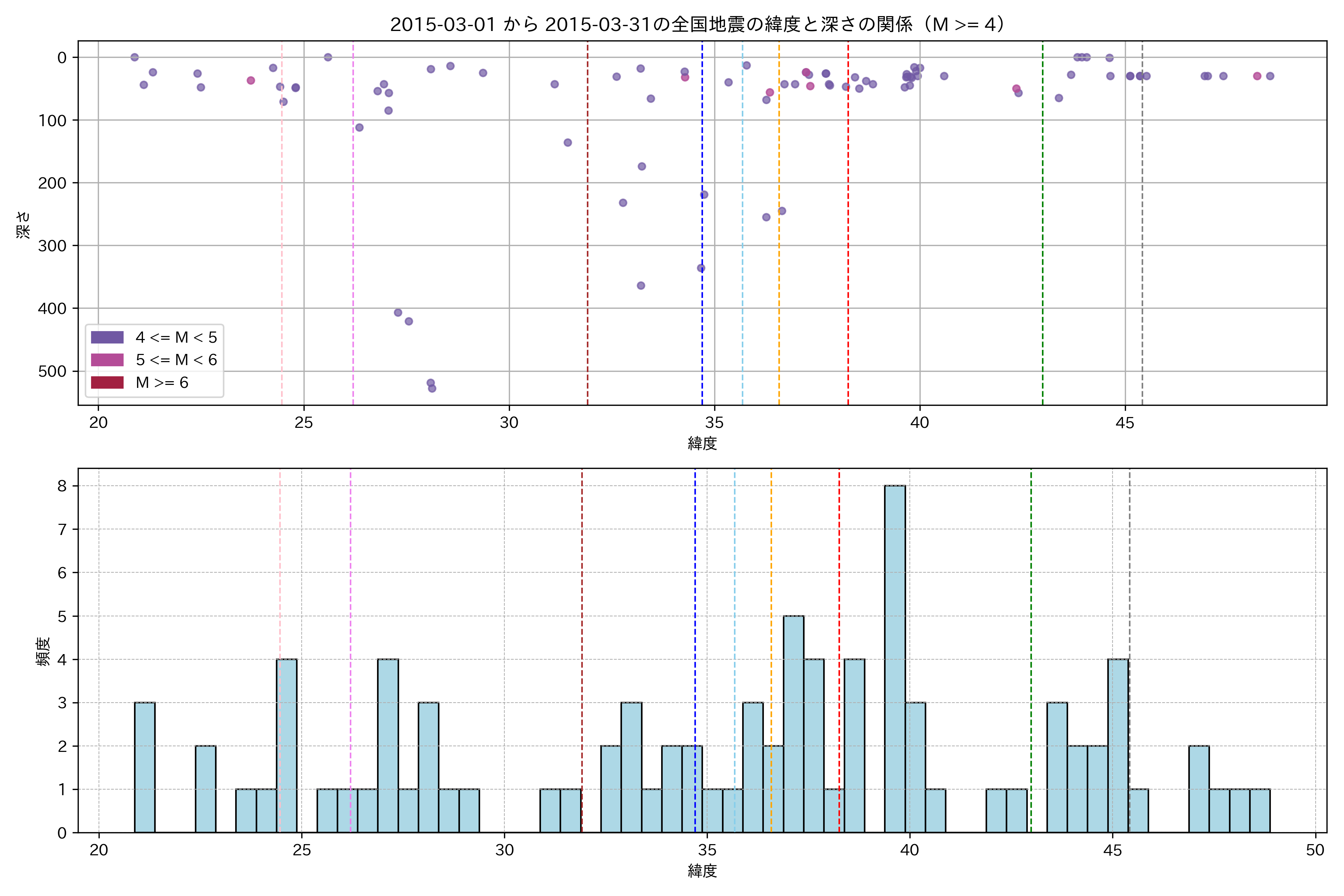Click the 'M >= 6' legend text label
Viewport: 1344px width, 896px height.
[x=162, y=382]
